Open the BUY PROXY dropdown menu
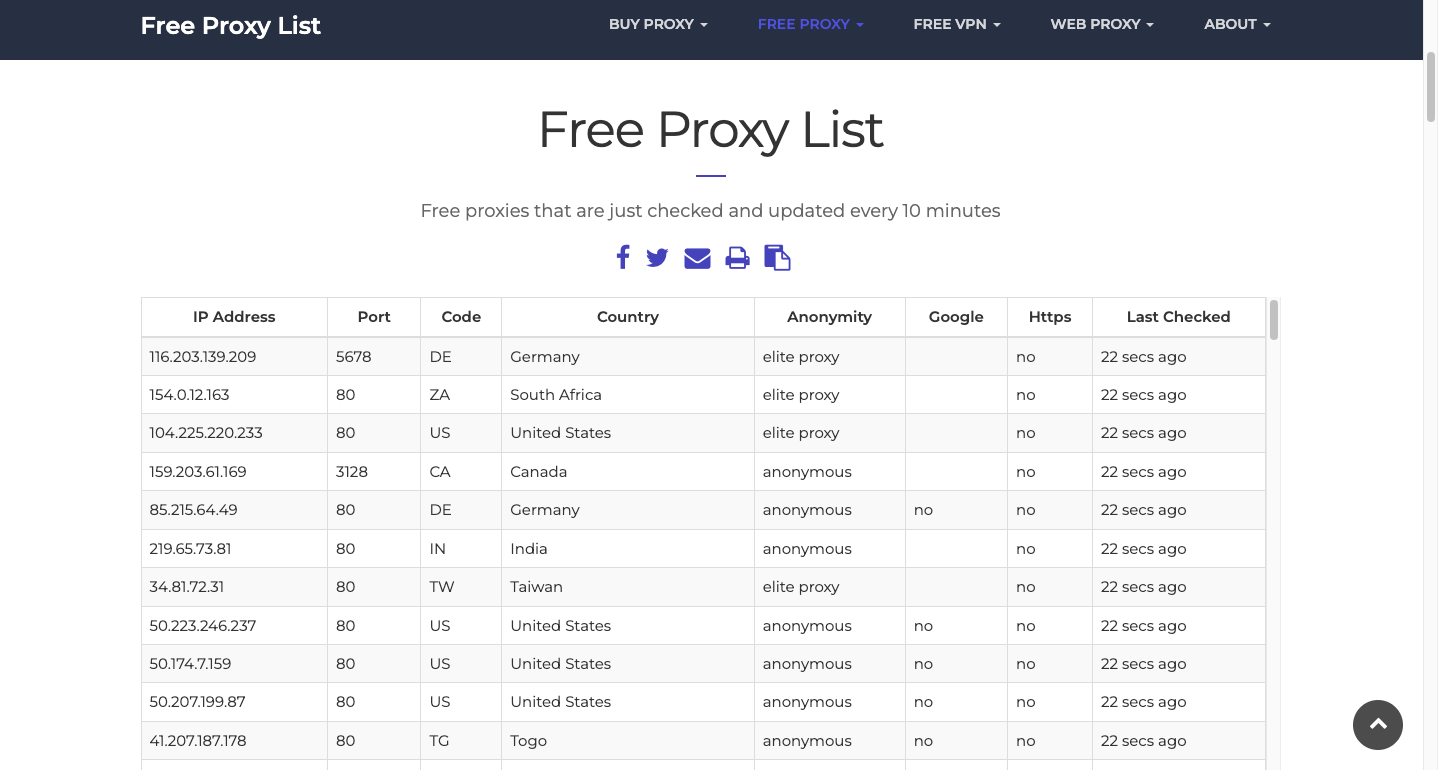 (x=658, y=24)
